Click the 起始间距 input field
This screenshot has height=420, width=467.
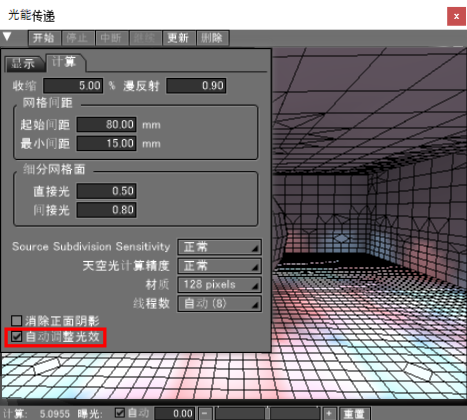coord(106,125)
